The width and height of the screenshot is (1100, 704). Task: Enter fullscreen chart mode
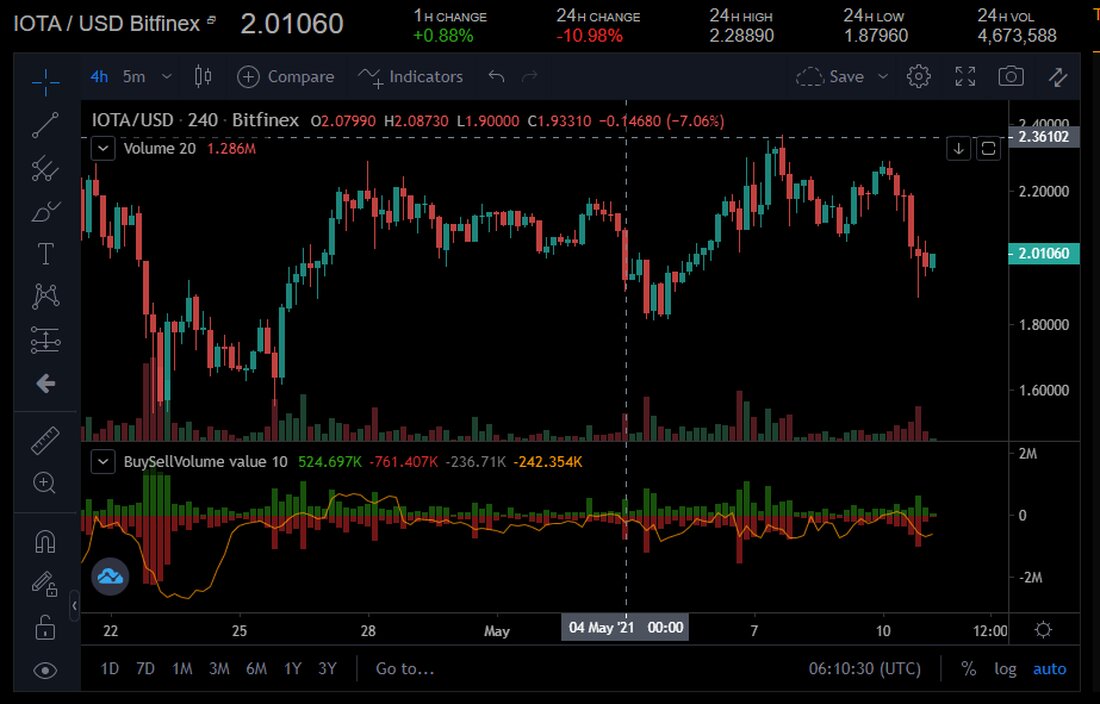coord(965,76)
